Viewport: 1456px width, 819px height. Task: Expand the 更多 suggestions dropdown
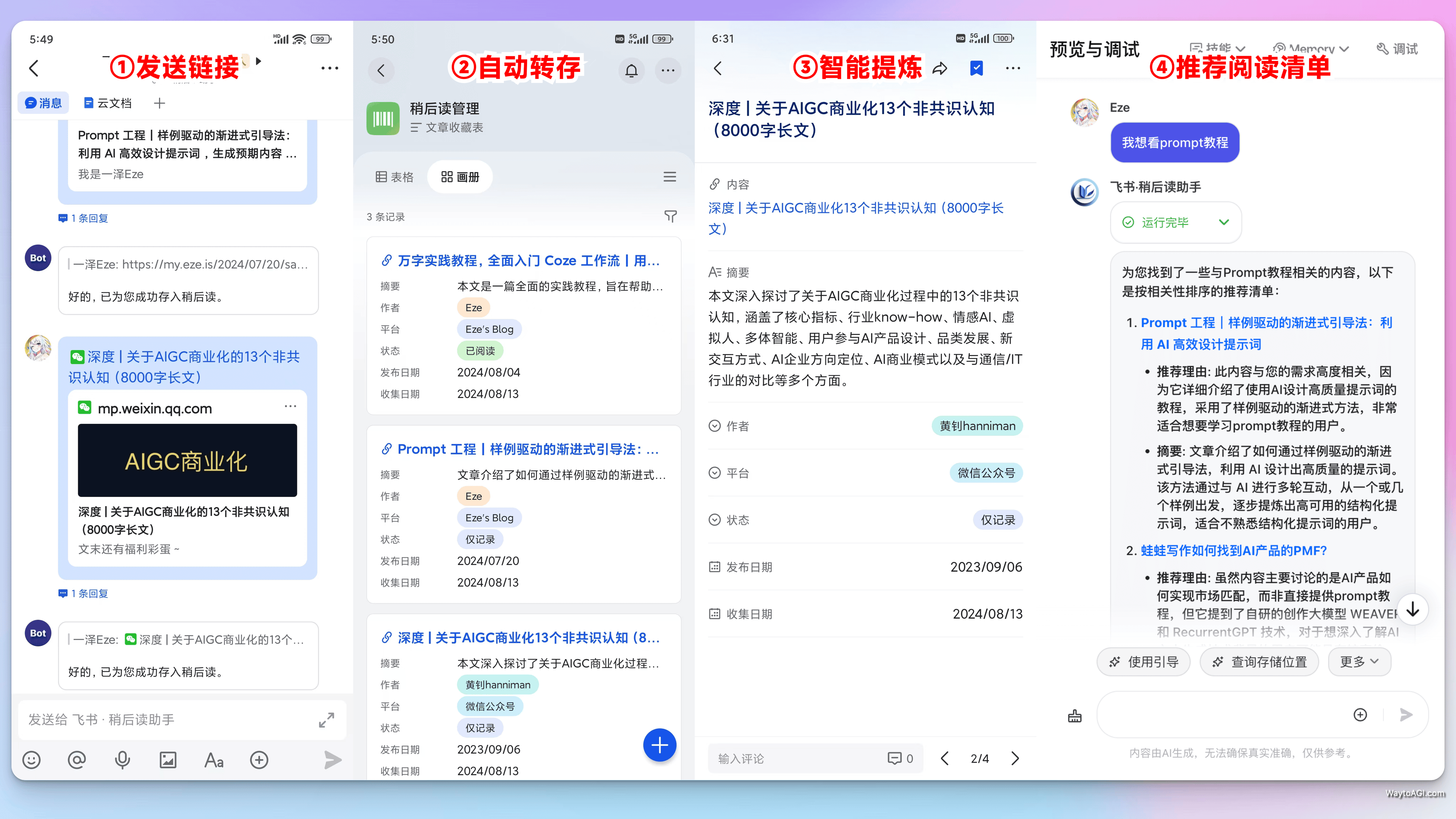click(x=1359, y=662)
